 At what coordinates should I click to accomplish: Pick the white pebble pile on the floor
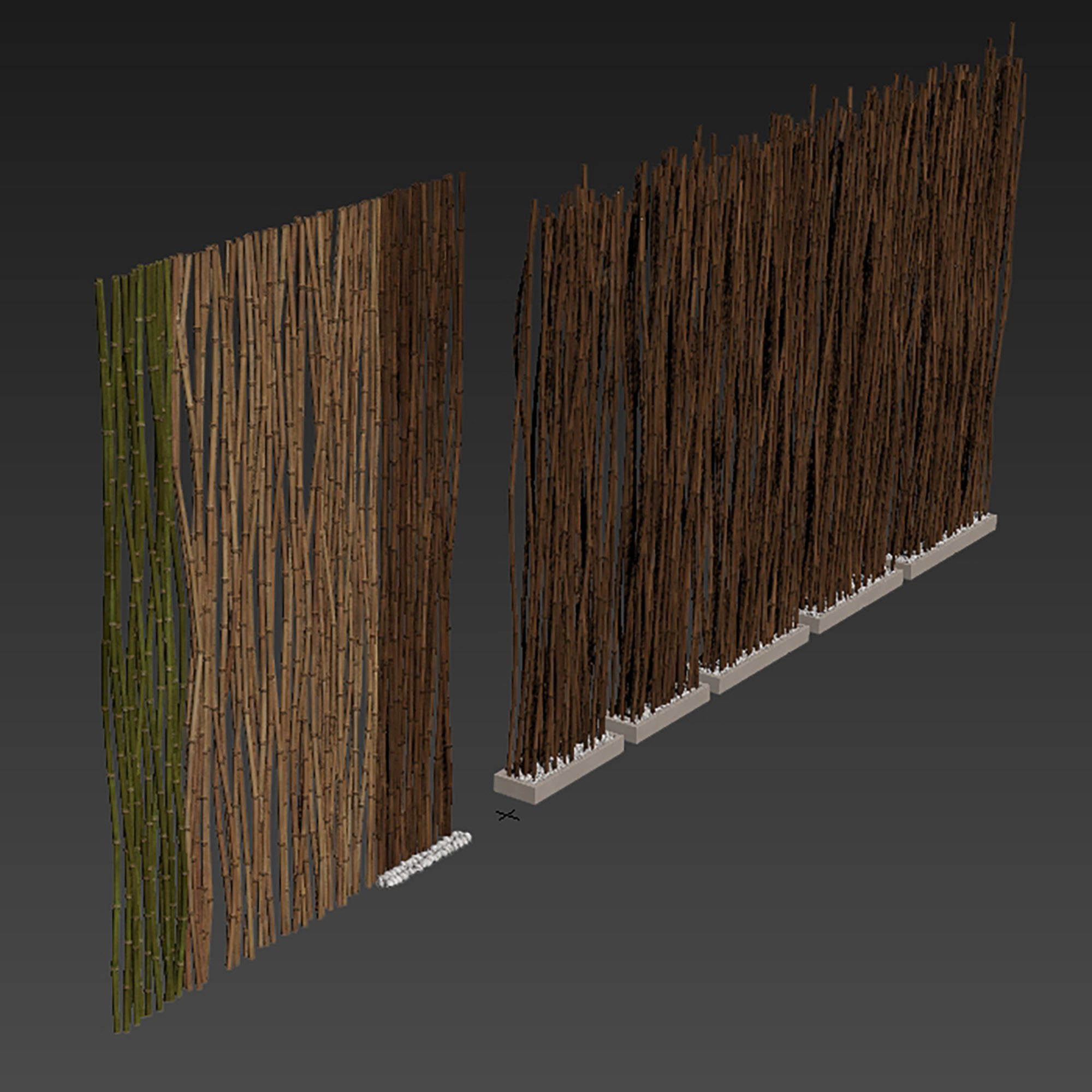pos(424,858)
